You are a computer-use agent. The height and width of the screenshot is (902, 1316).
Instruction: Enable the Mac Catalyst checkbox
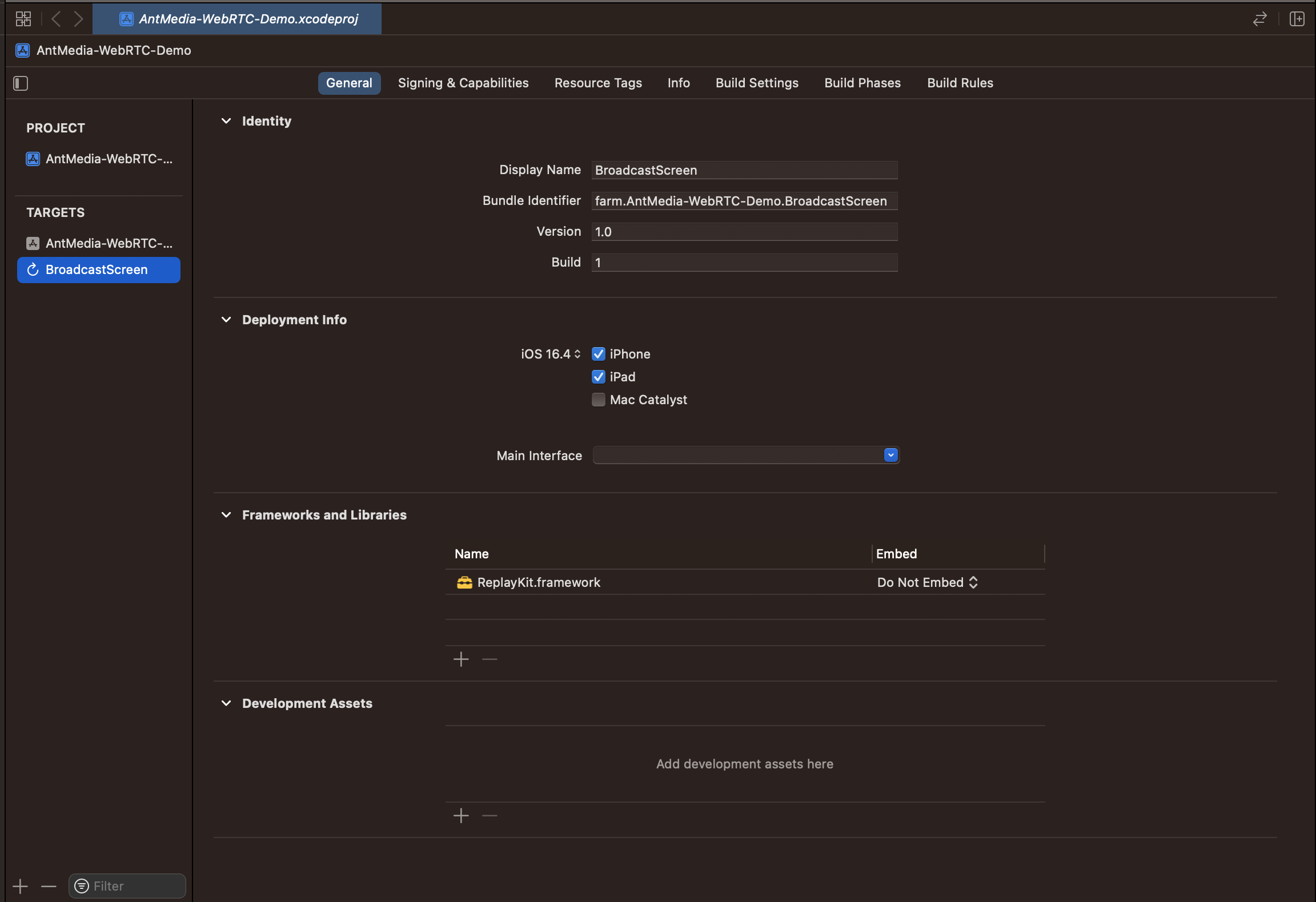pos(598,400)
